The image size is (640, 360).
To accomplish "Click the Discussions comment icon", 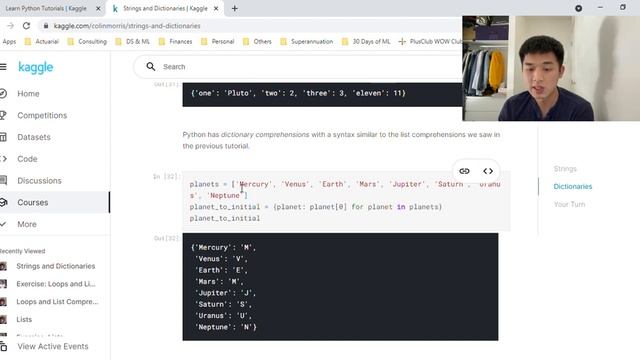I will [x=3, y=180].
